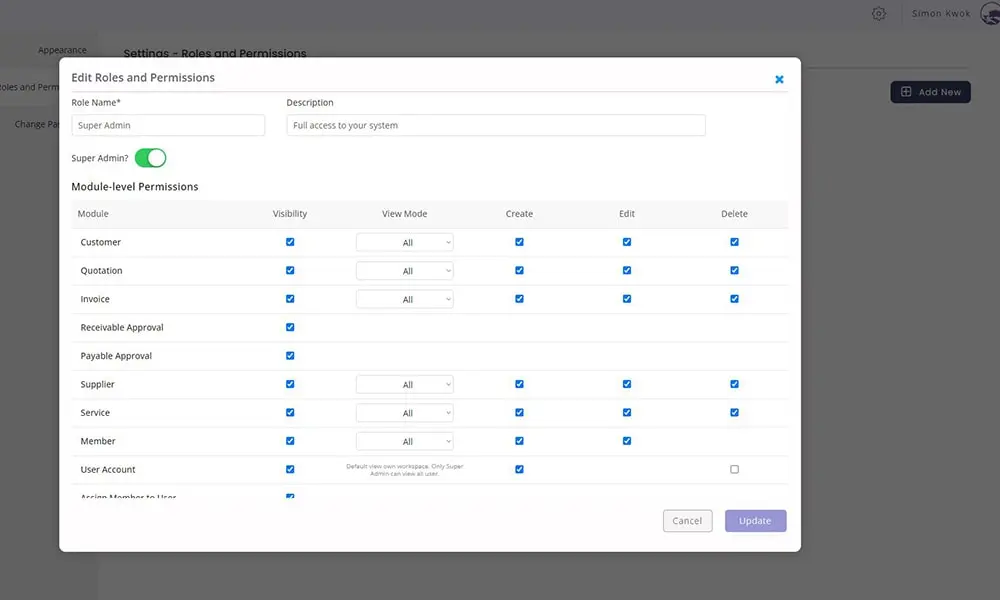
Task: Open Appearance settings menu item
Action: coord(62,50)
